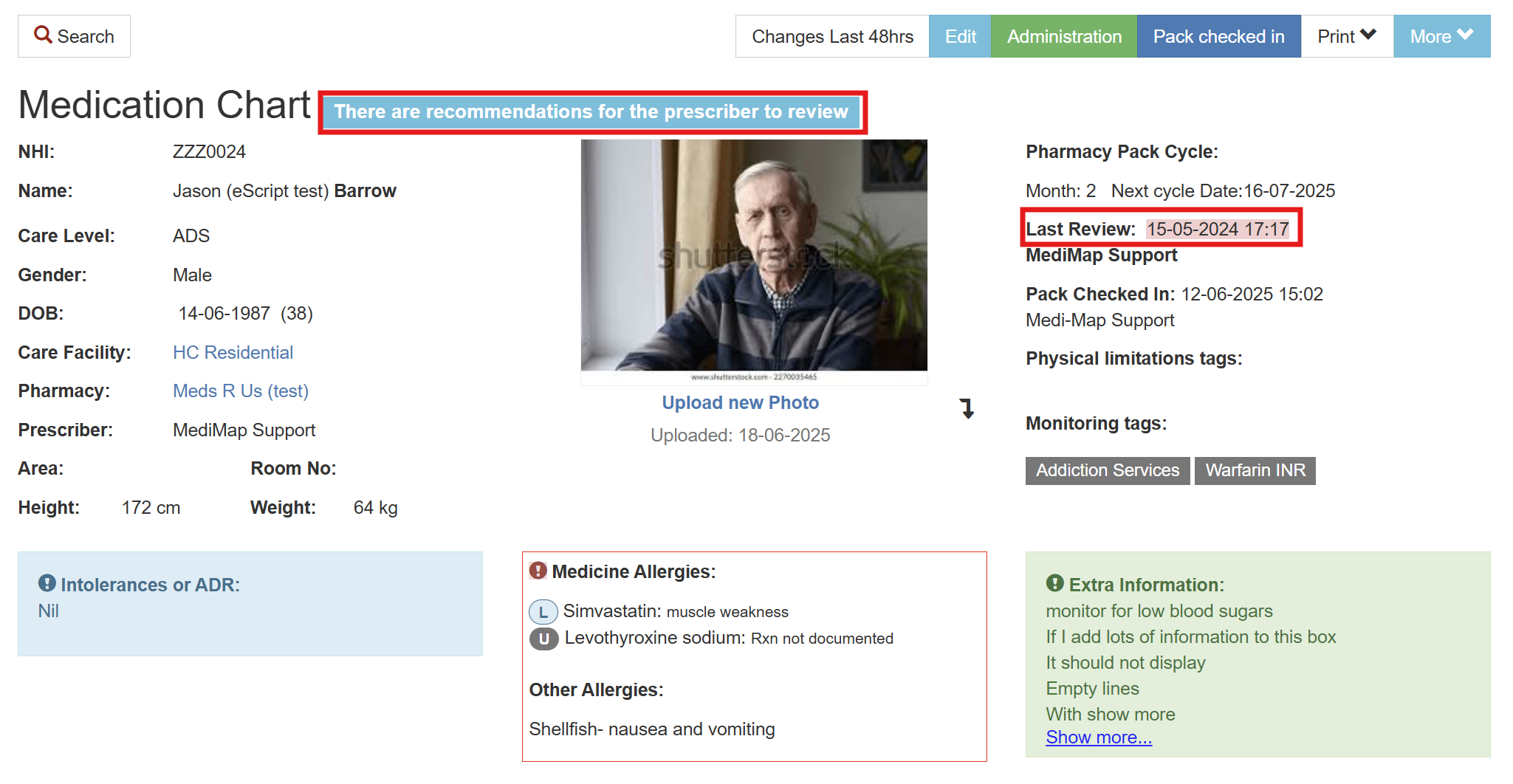Image resolution: width=1513 pixels, height=784 pixels.
Task: Click Upload new Photo
Action: (740, 402)
